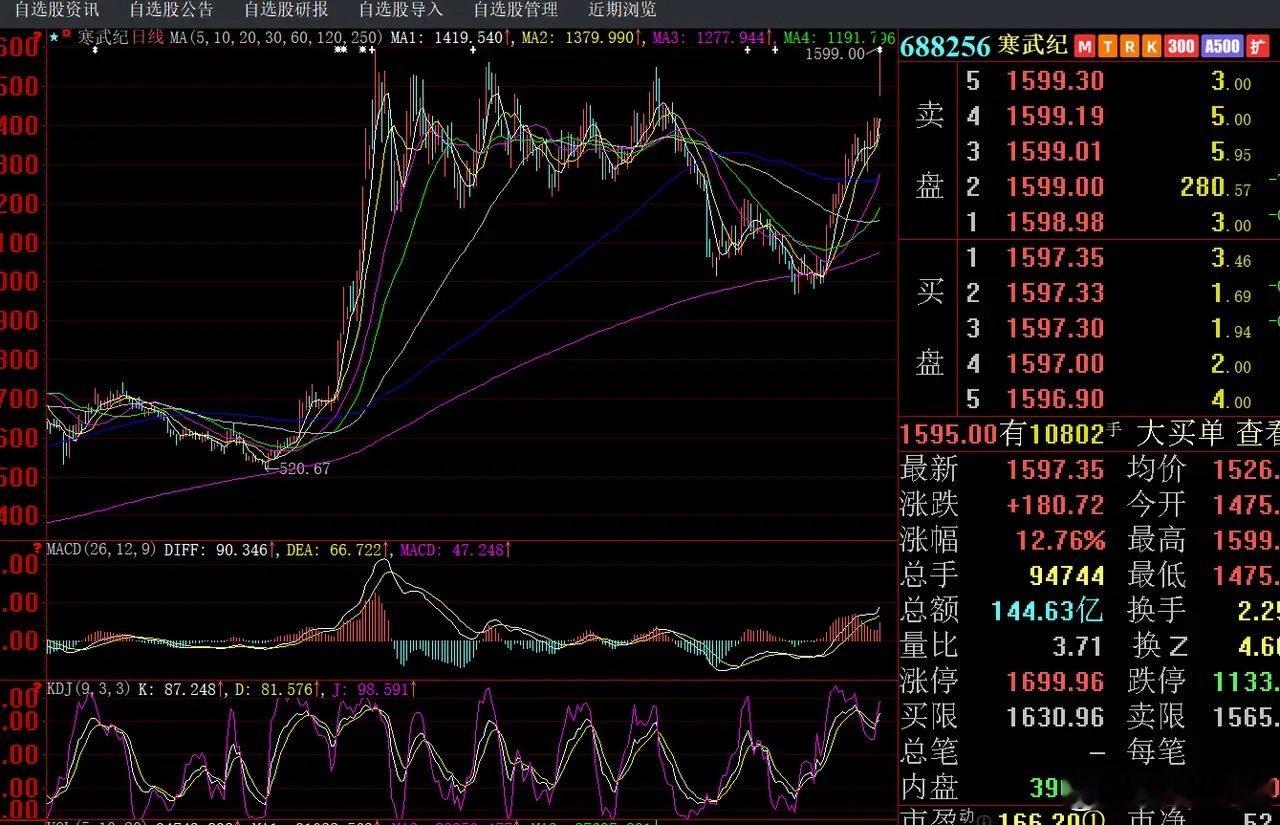Screen dimensions: 1280x825
Task: Click the 总手 value 94744
Action: [1066, 575]
